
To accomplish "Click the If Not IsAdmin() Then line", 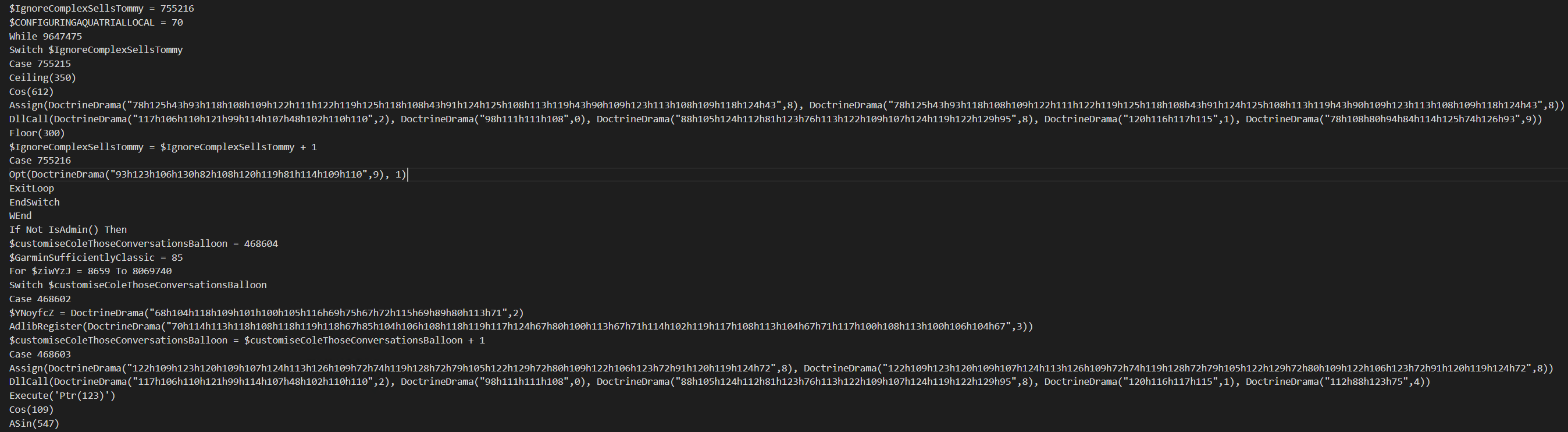I will (x=67, y=230).
